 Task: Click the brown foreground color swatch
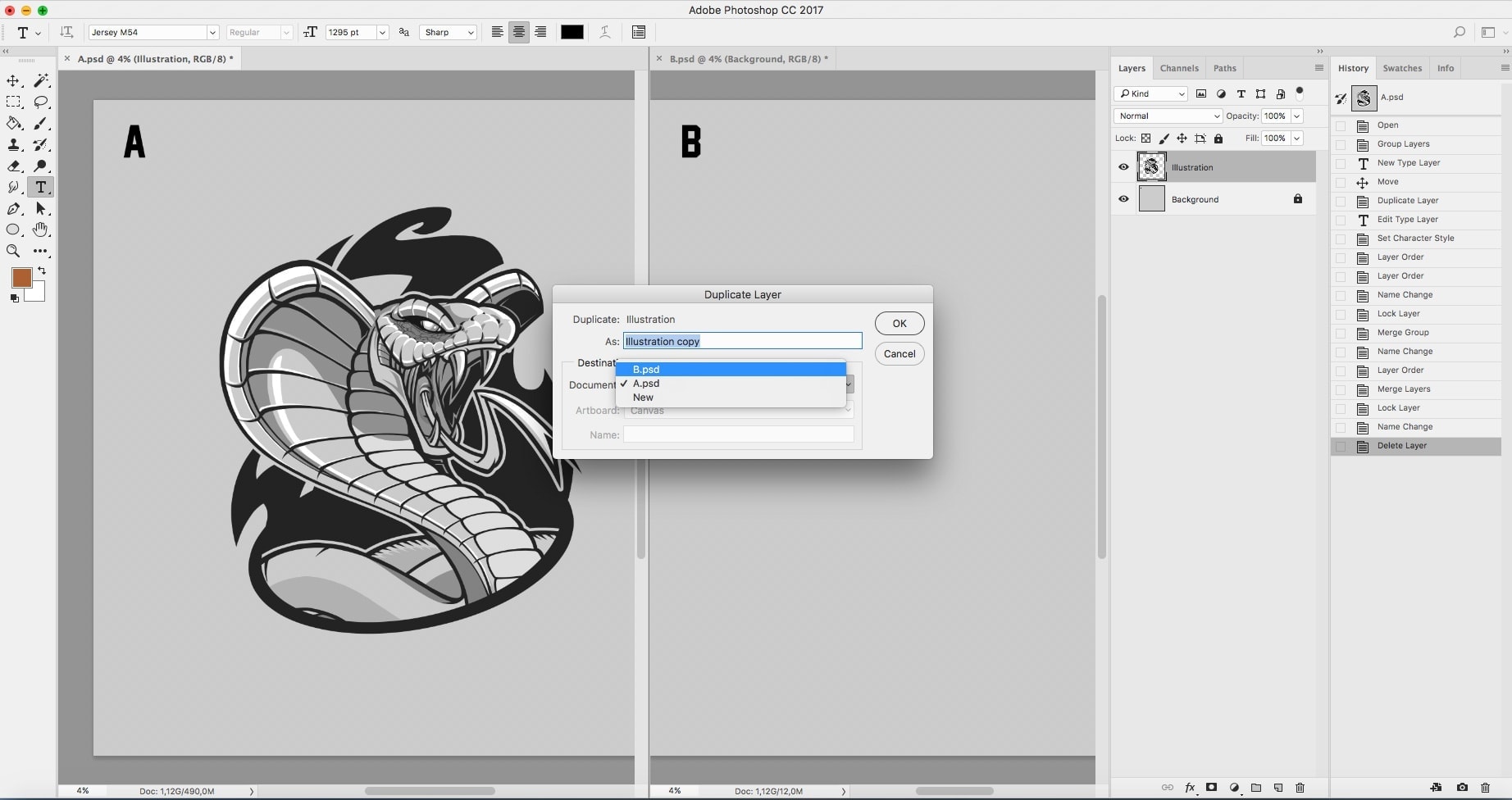coord(20,278)
